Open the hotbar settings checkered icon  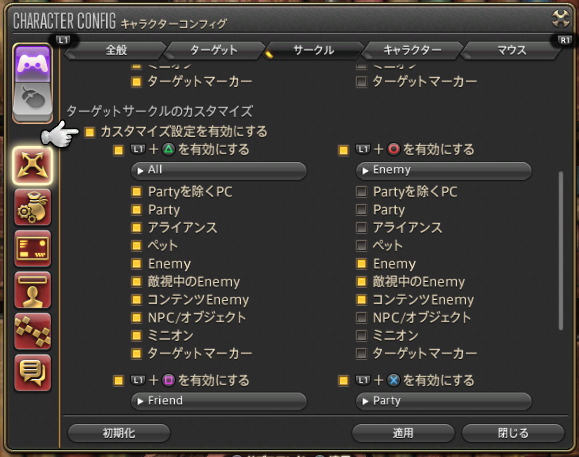pos(32,331)
